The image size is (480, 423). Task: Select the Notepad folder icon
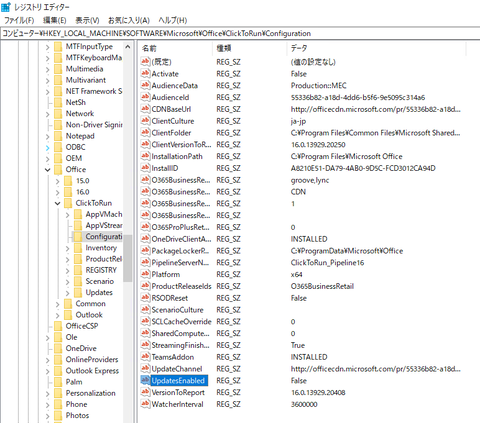tap(58, 136)
